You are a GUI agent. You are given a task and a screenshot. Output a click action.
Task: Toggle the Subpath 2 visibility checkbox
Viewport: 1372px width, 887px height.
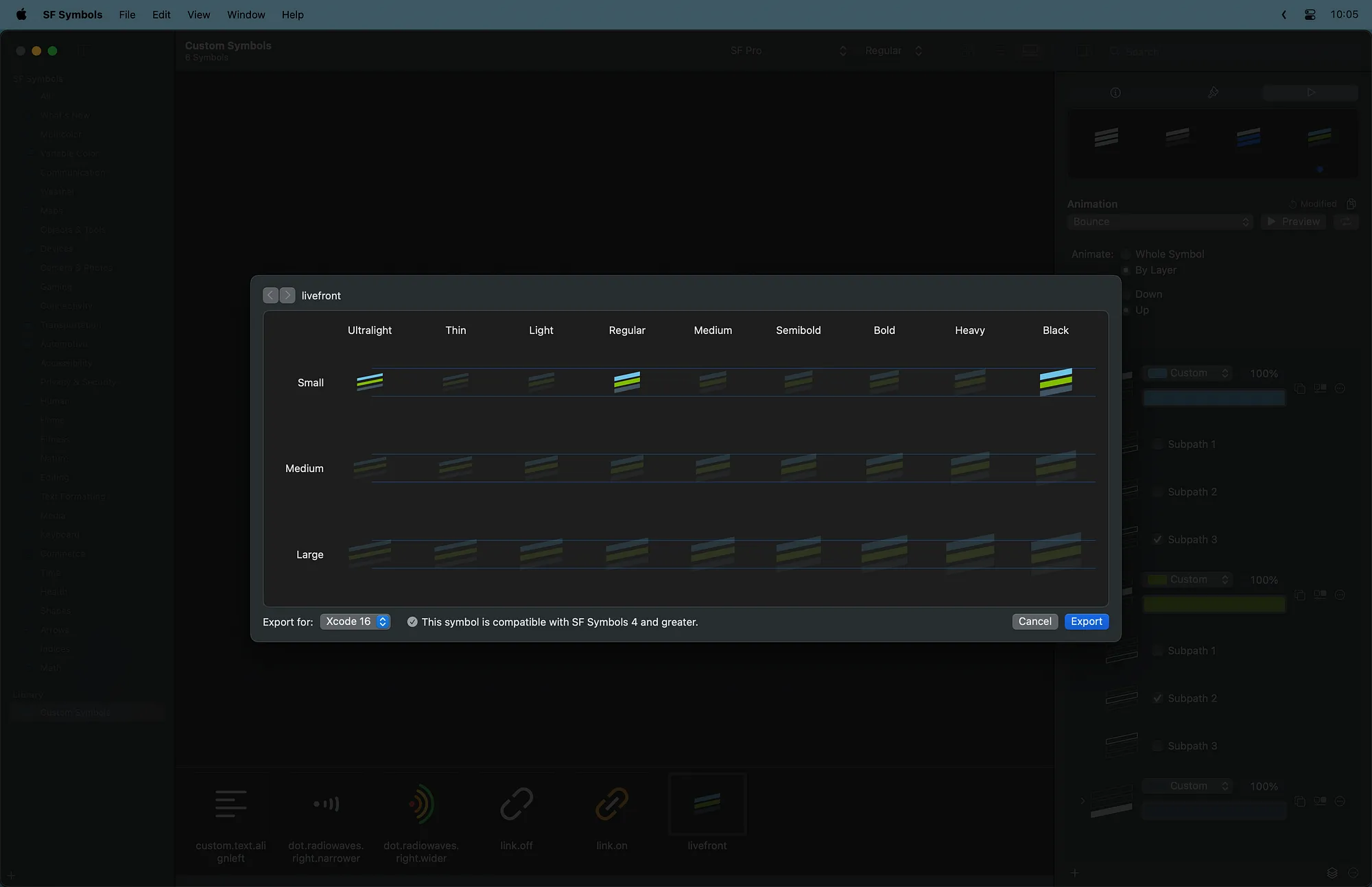[1156, 491]
